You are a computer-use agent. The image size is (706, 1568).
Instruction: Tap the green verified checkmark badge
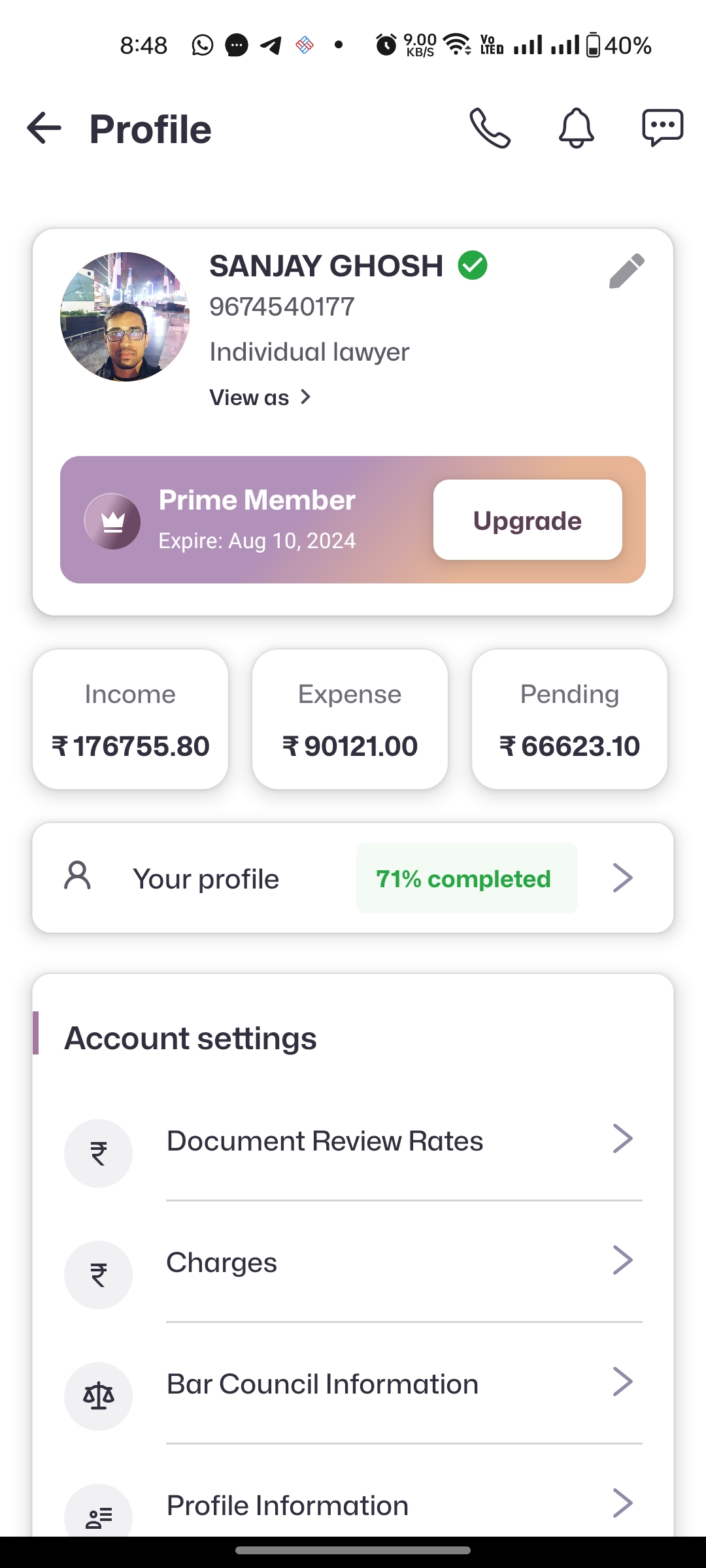pos(473,265)
